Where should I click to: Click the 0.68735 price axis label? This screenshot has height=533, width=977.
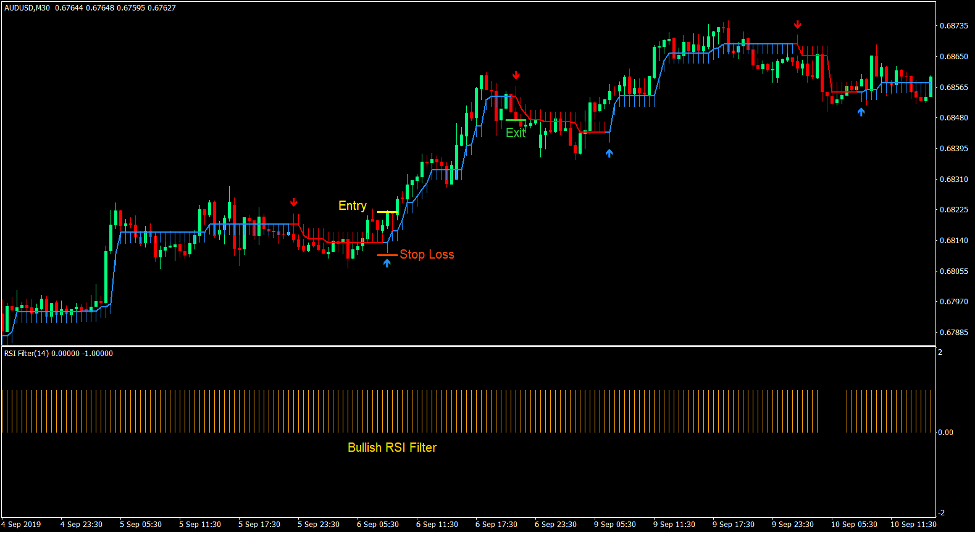click(953, 26)
